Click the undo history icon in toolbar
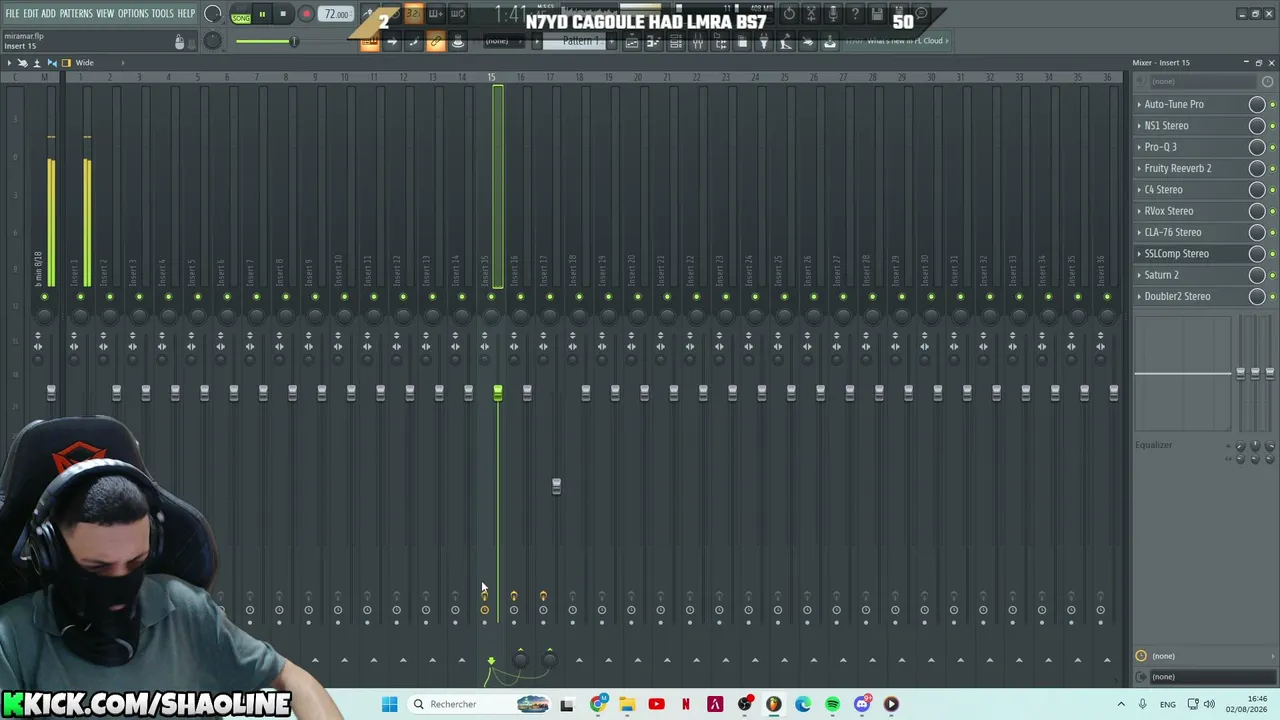1280x720 pixels. tap(789, 14)
